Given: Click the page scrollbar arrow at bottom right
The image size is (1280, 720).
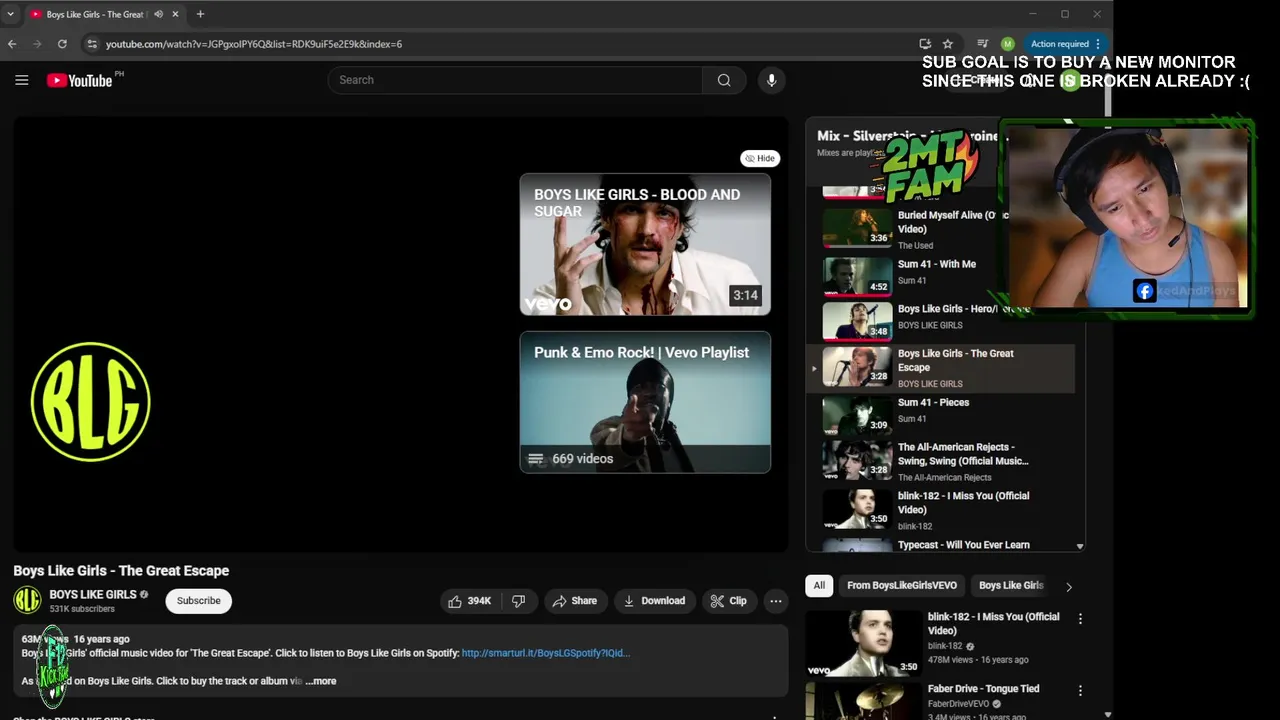Looking at the screenshot, I should coord(1108,714).
